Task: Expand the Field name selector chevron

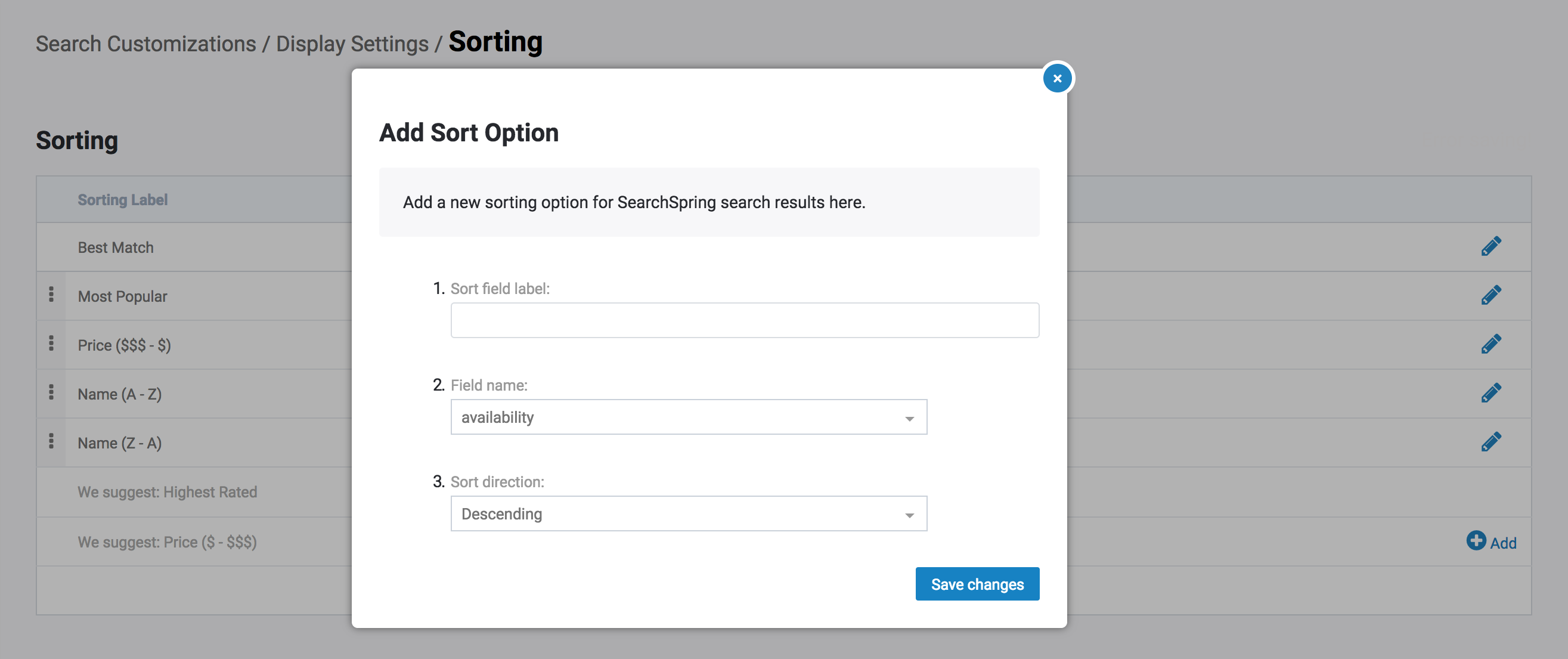Action: pos(908,418)
